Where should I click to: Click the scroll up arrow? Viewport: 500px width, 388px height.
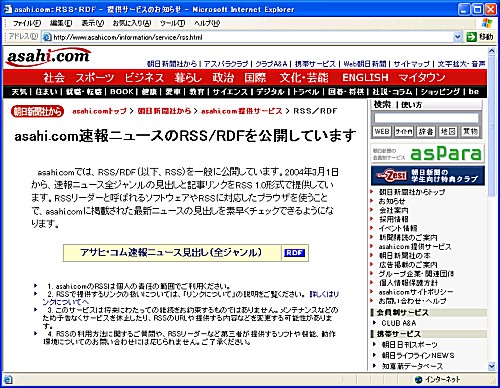coord(491,51)
